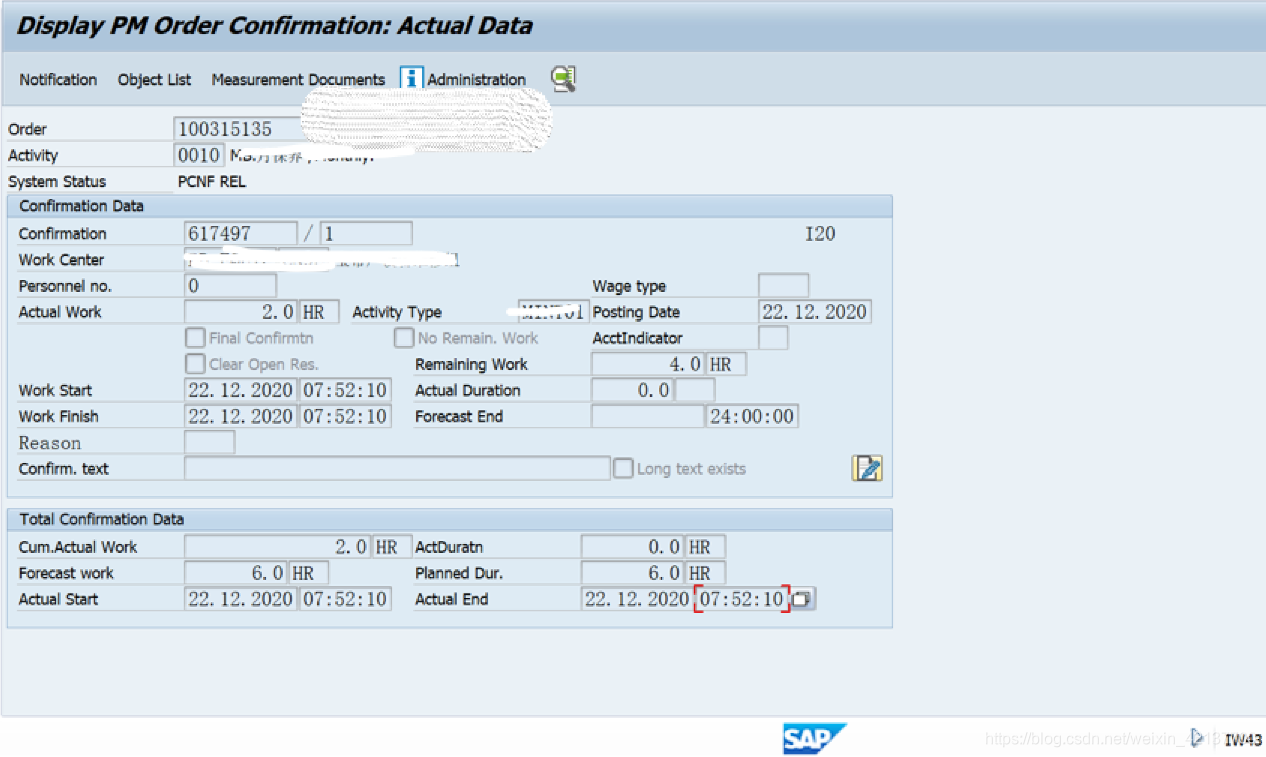Click the Order number field 100315135
The image size is (1266, 757).
pyautogui.click(x=237, y=129)
